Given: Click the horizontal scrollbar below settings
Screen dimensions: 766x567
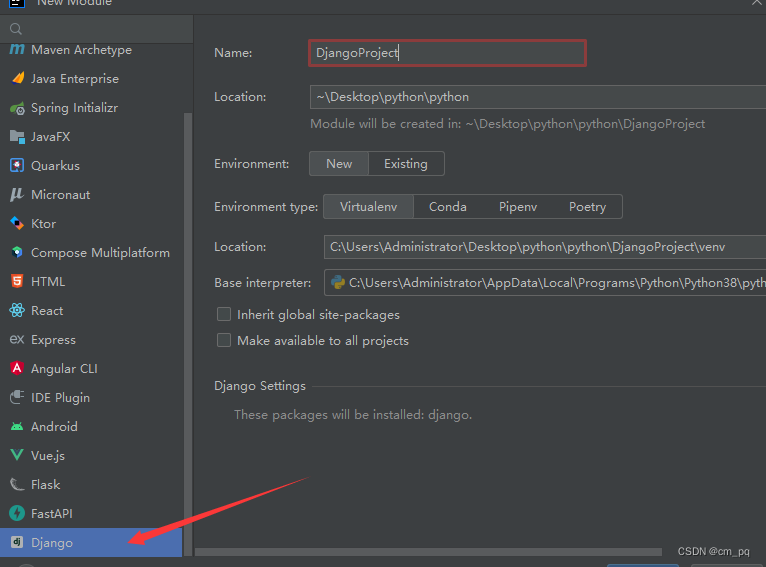Looking at the screenshot, I should (428, 552).
